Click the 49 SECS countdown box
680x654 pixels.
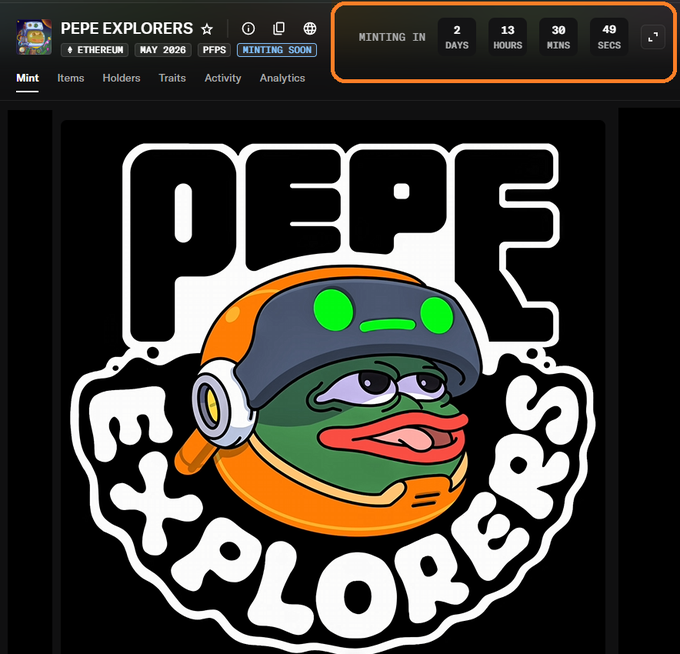(x=609, y=37)
